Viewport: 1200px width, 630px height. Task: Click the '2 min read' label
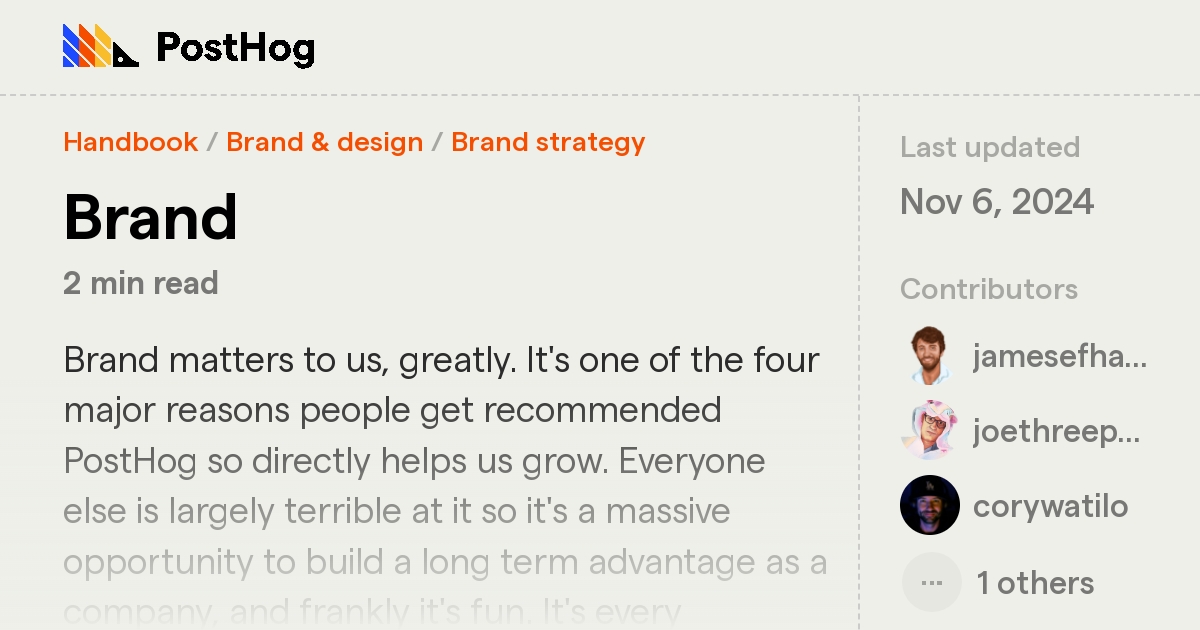pyautogui.click(x=140, y=284)
